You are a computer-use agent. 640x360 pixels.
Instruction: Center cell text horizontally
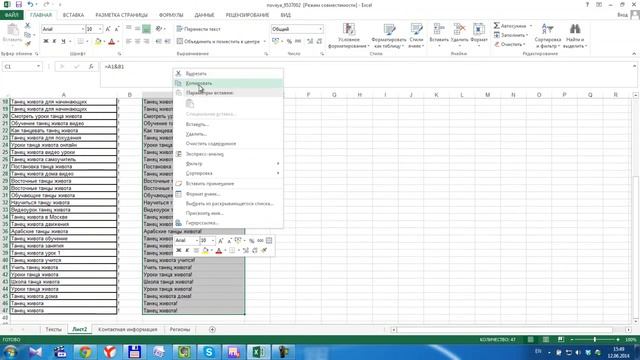[x=138, y=41]
